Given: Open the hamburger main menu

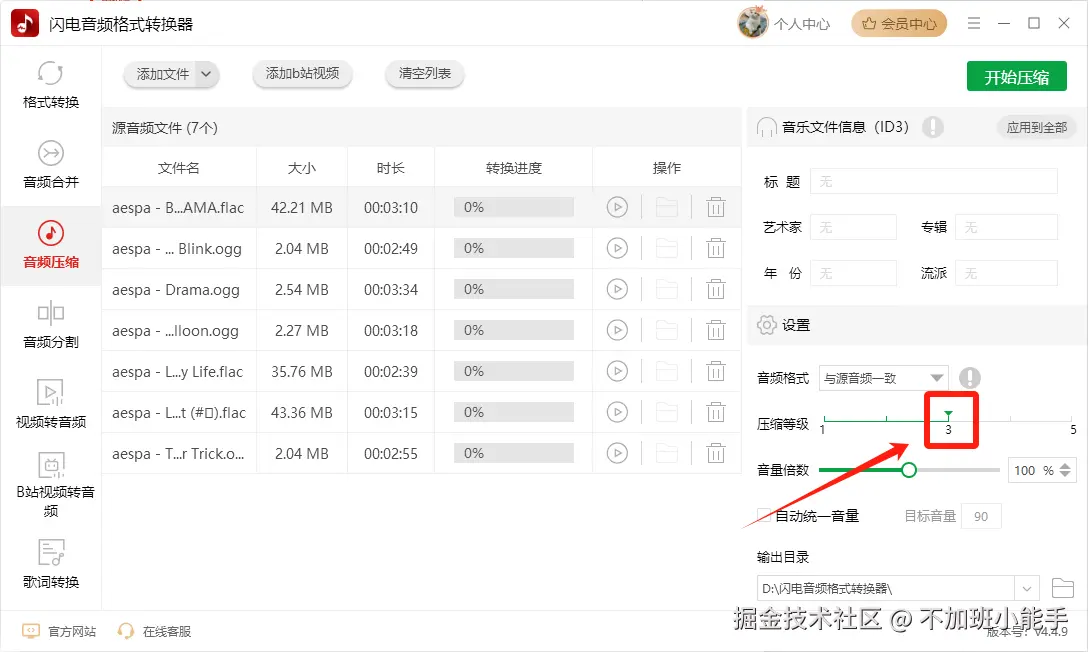Looking at the screenshot, I should pyautogui.click(x=974, y=24).
